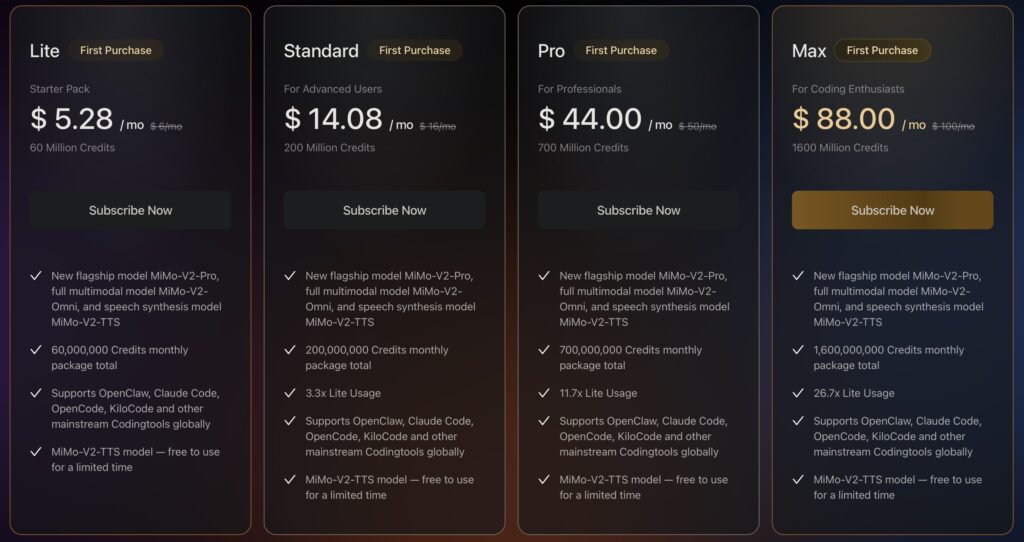
Task: Click the Standard plan First Purchase badge
Action: click(x=414, y=50)
